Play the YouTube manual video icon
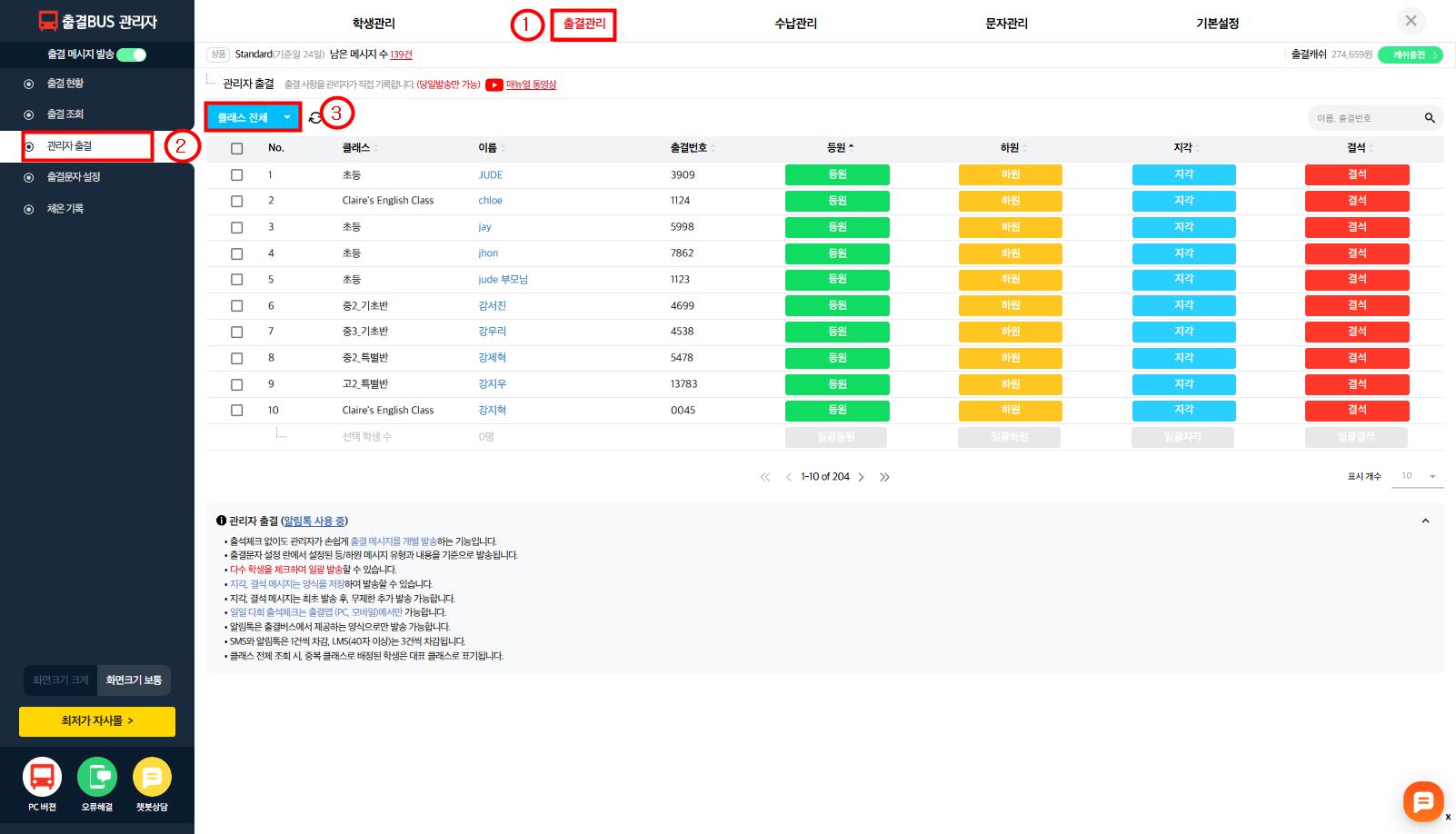 [494, 84]
